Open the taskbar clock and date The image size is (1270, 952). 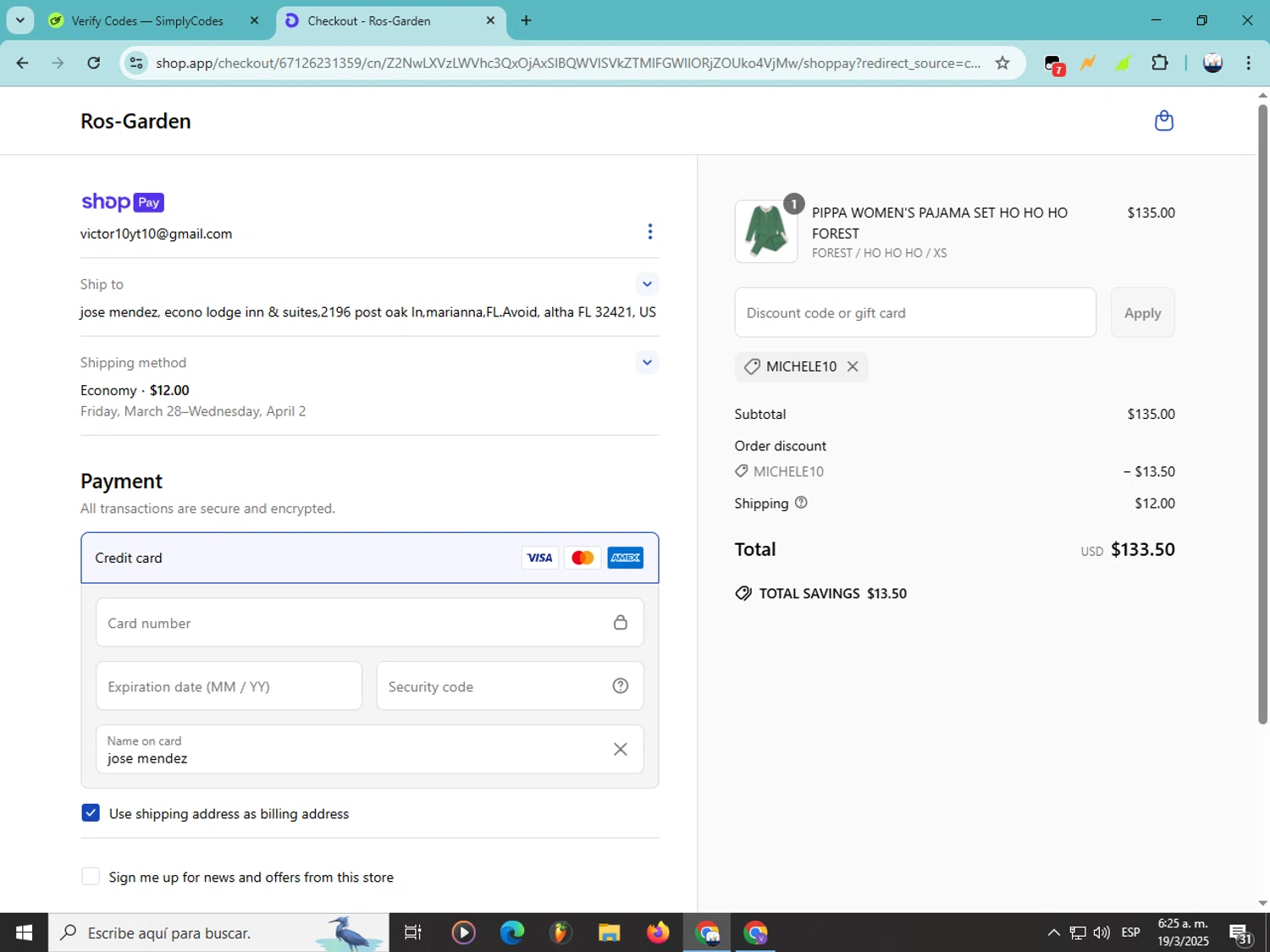coord(1183,933)
